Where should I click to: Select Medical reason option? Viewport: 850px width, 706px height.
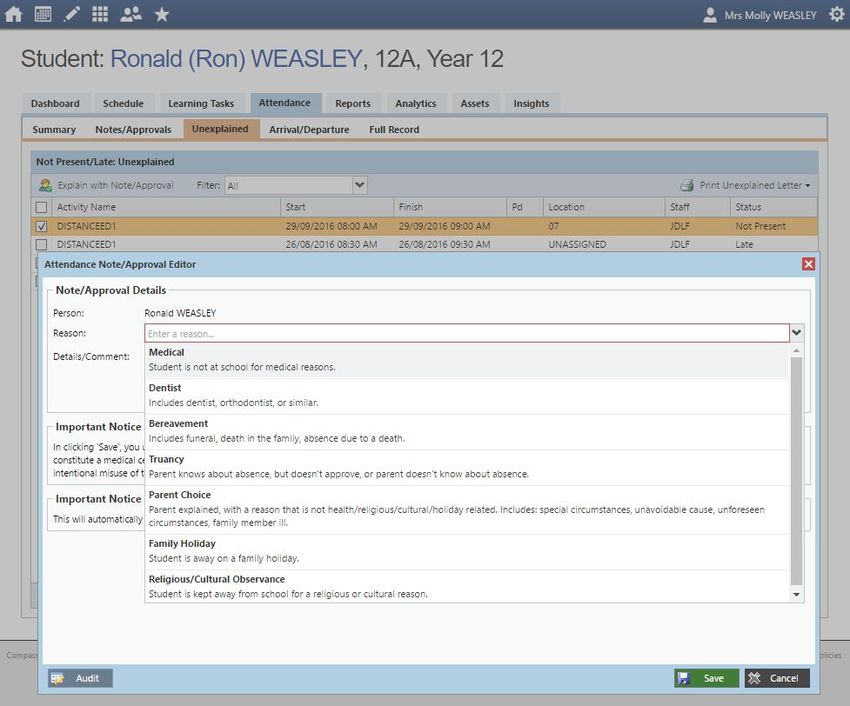(x=467, y=360)
